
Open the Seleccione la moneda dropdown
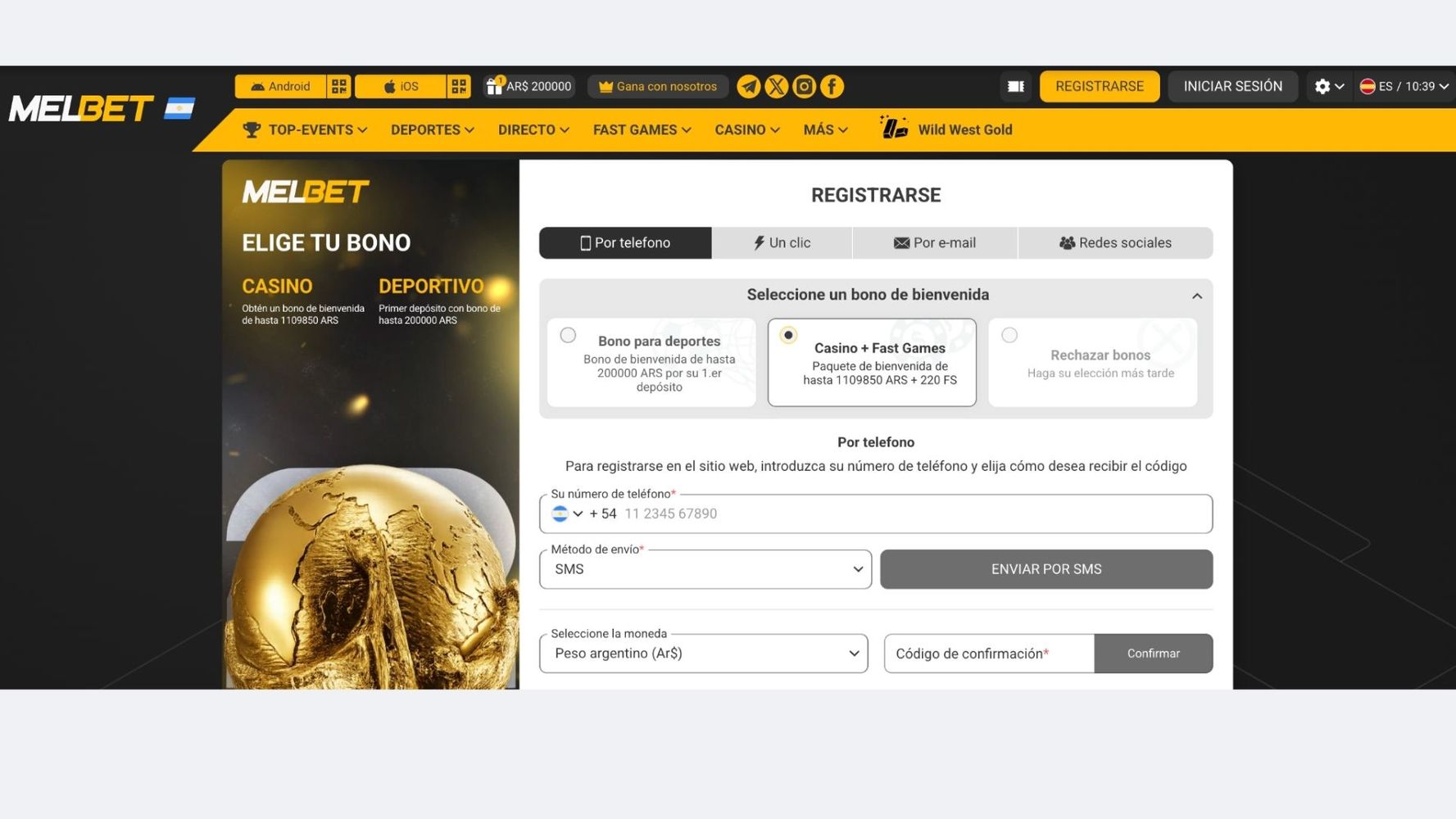703,654
